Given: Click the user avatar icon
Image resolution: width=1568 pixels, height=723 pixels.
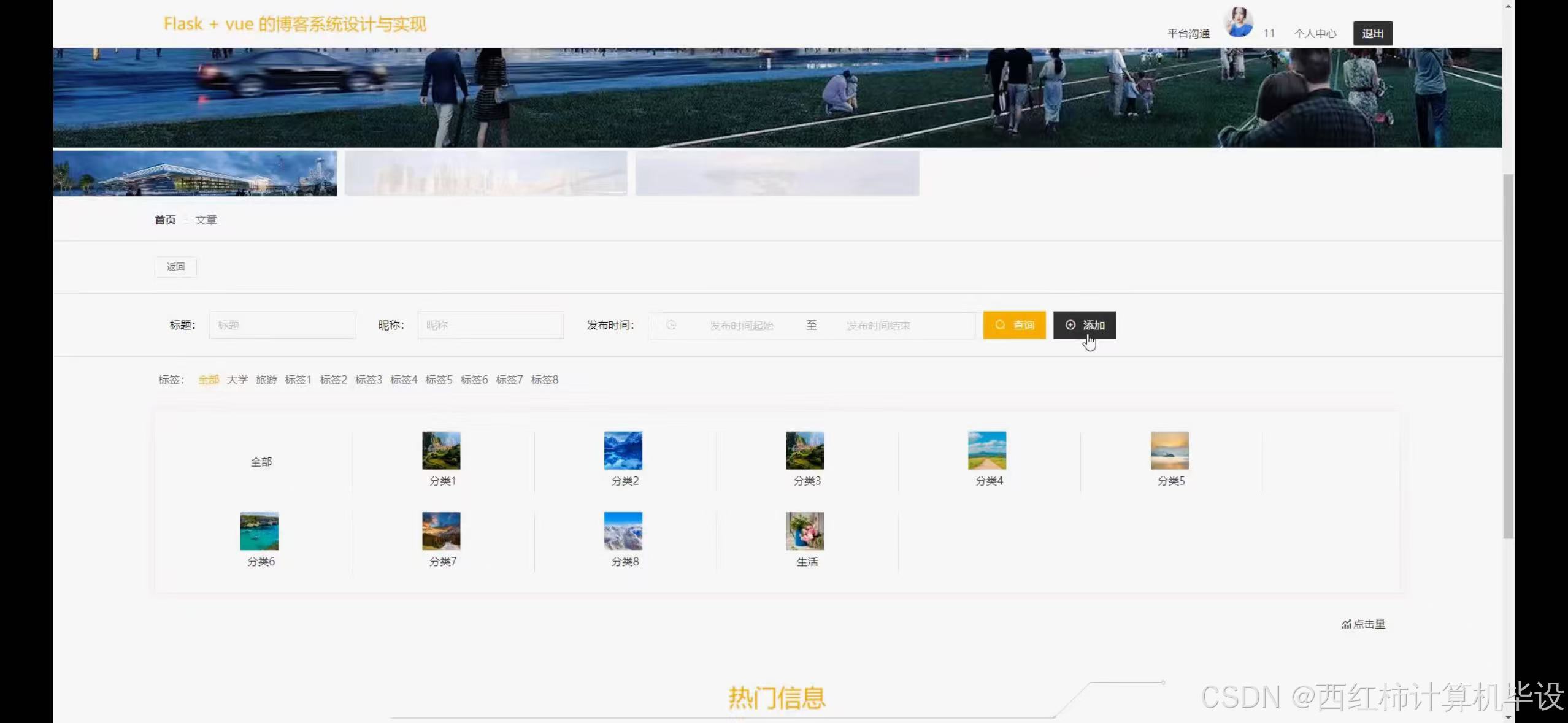Looking at the screenshot, I should 1239,23.
